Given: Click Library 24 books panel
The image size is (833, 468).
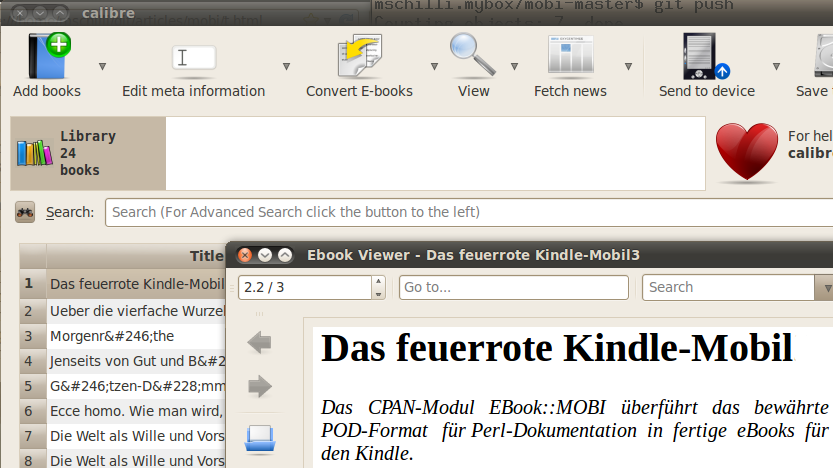Looking at the screenshot, I should [88, 153].
